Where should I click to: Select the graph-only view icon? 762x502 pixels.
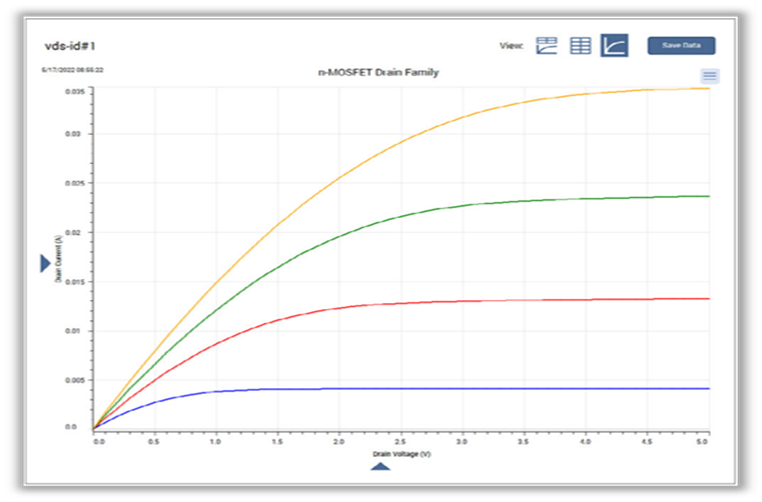pos(614,45)
